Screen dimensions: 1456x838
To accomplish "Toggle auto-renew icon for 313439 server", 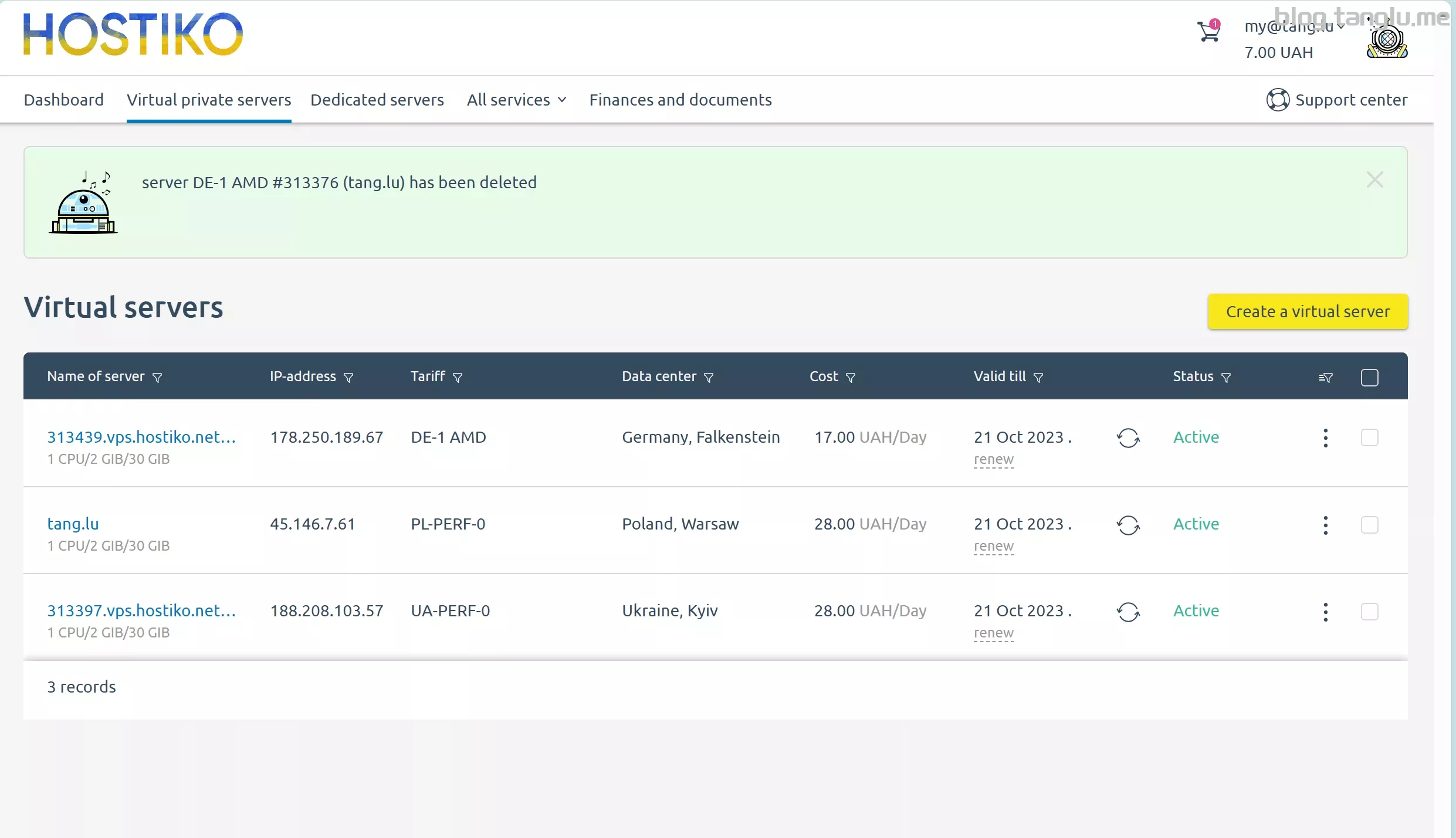I will click(1128, 438).
